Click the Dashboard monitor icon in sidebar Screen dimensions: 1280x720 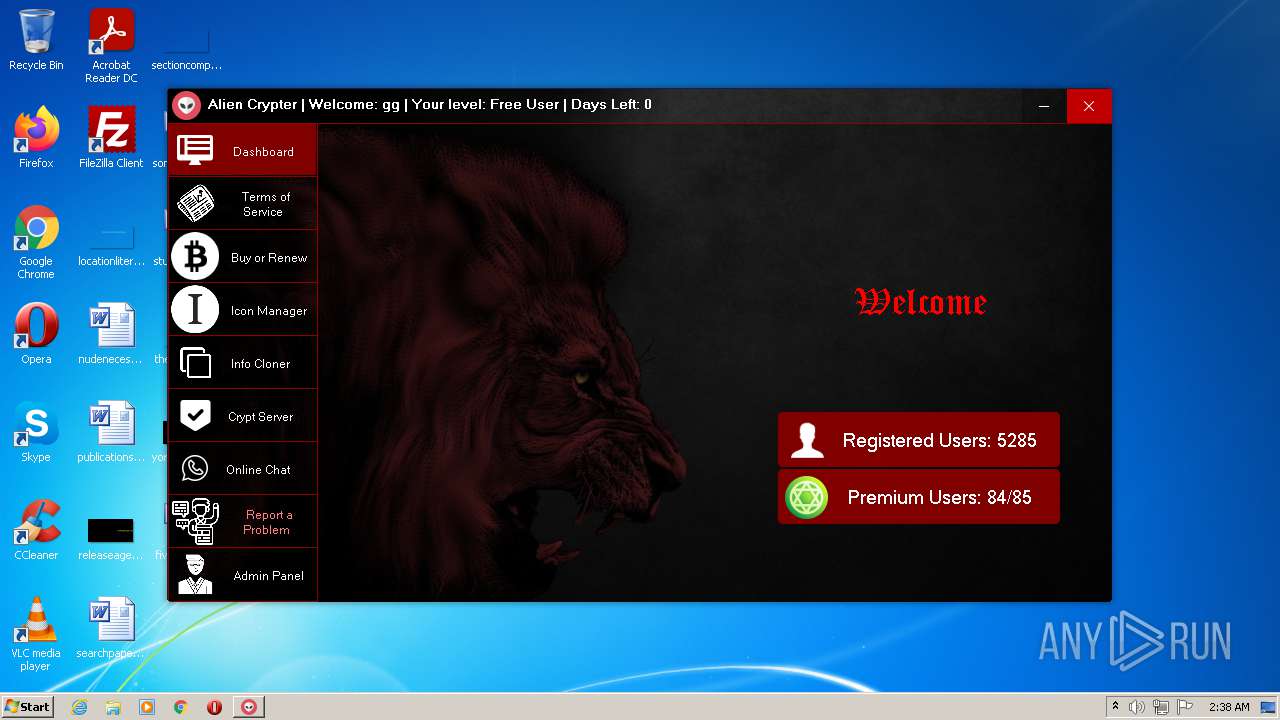(195, 151)
